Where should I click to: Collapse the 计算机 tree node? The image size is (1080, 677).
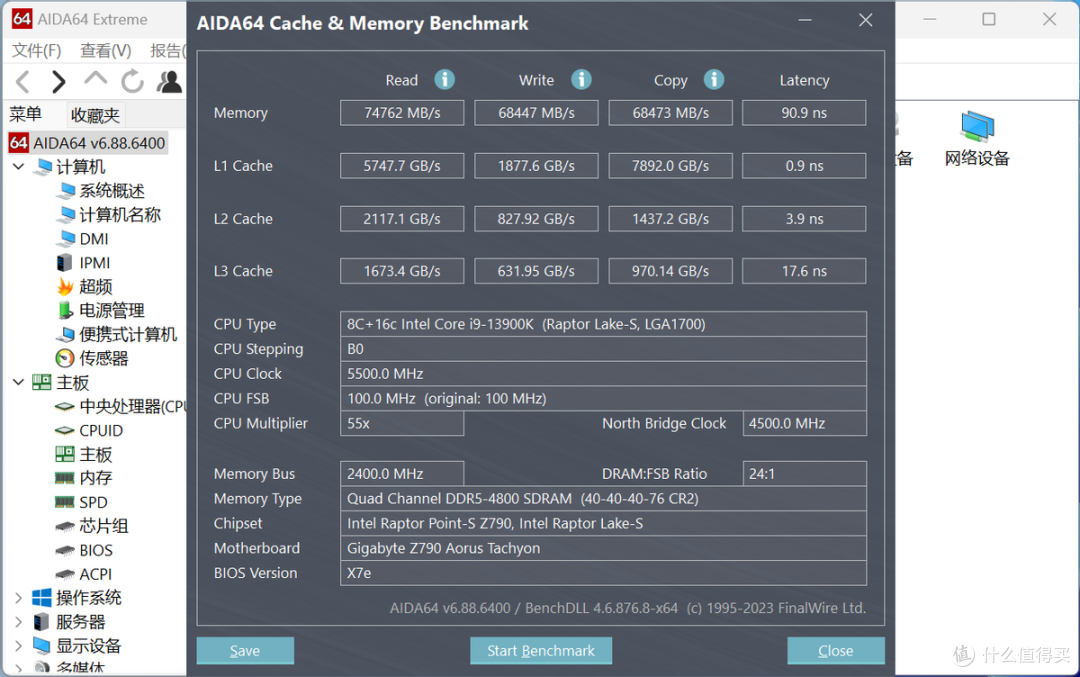pos(19,167)
